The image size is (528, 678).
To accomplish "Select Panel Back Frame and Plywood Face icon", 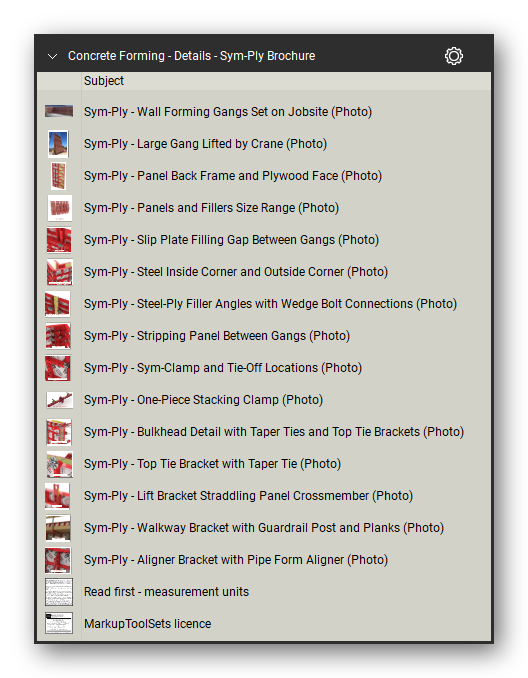I will coord(58,176).
